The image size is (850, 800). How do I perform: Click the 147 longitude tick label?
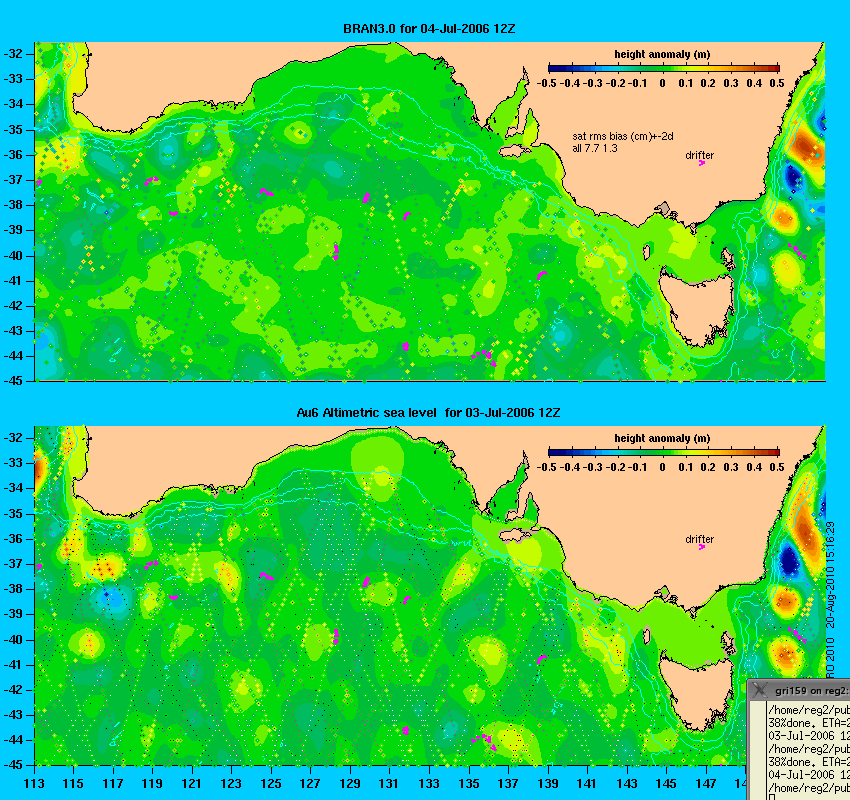click(706, 784)
